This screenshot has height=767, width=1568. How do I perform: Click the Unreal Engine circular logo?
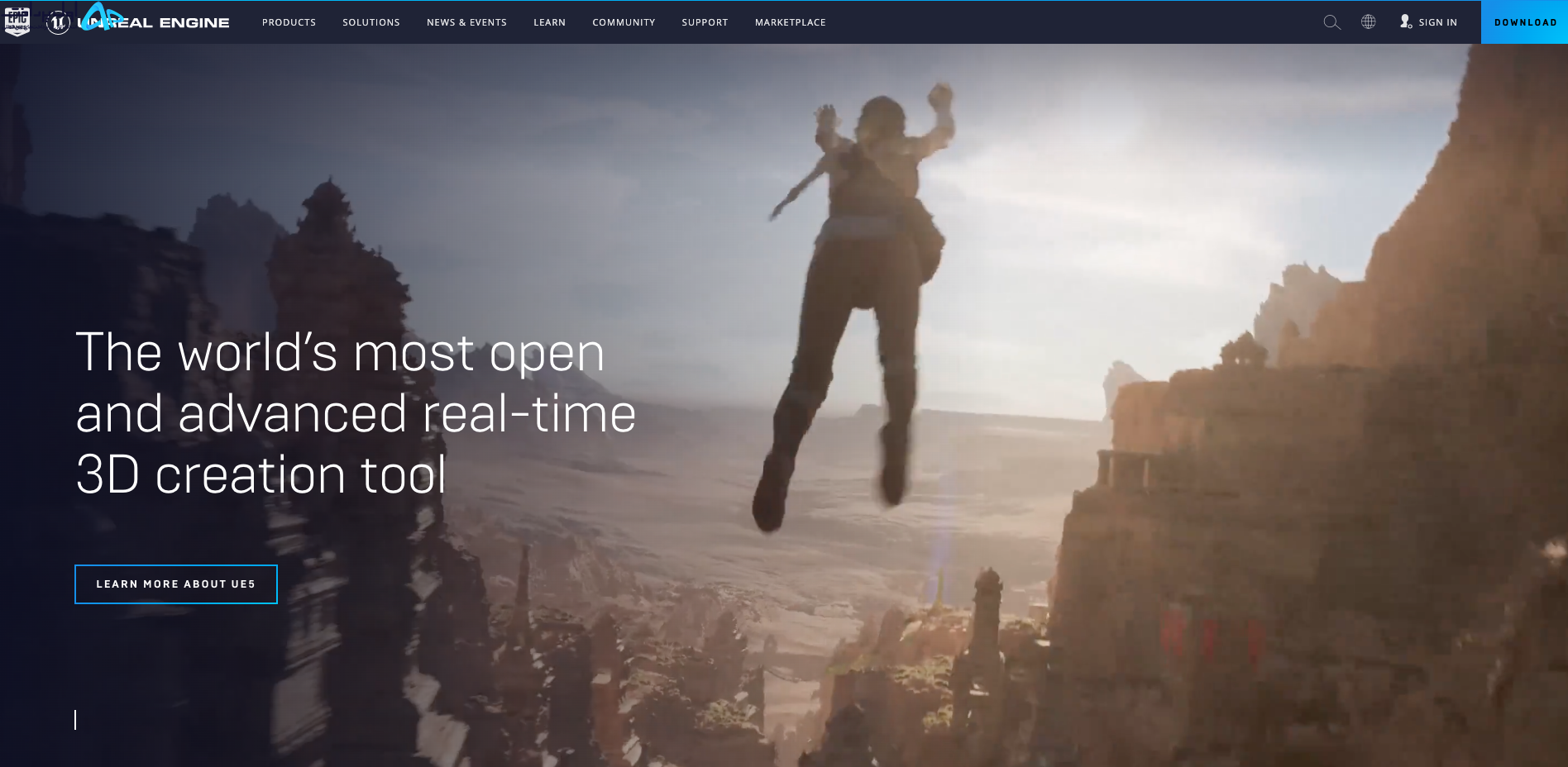coord(58,22)
